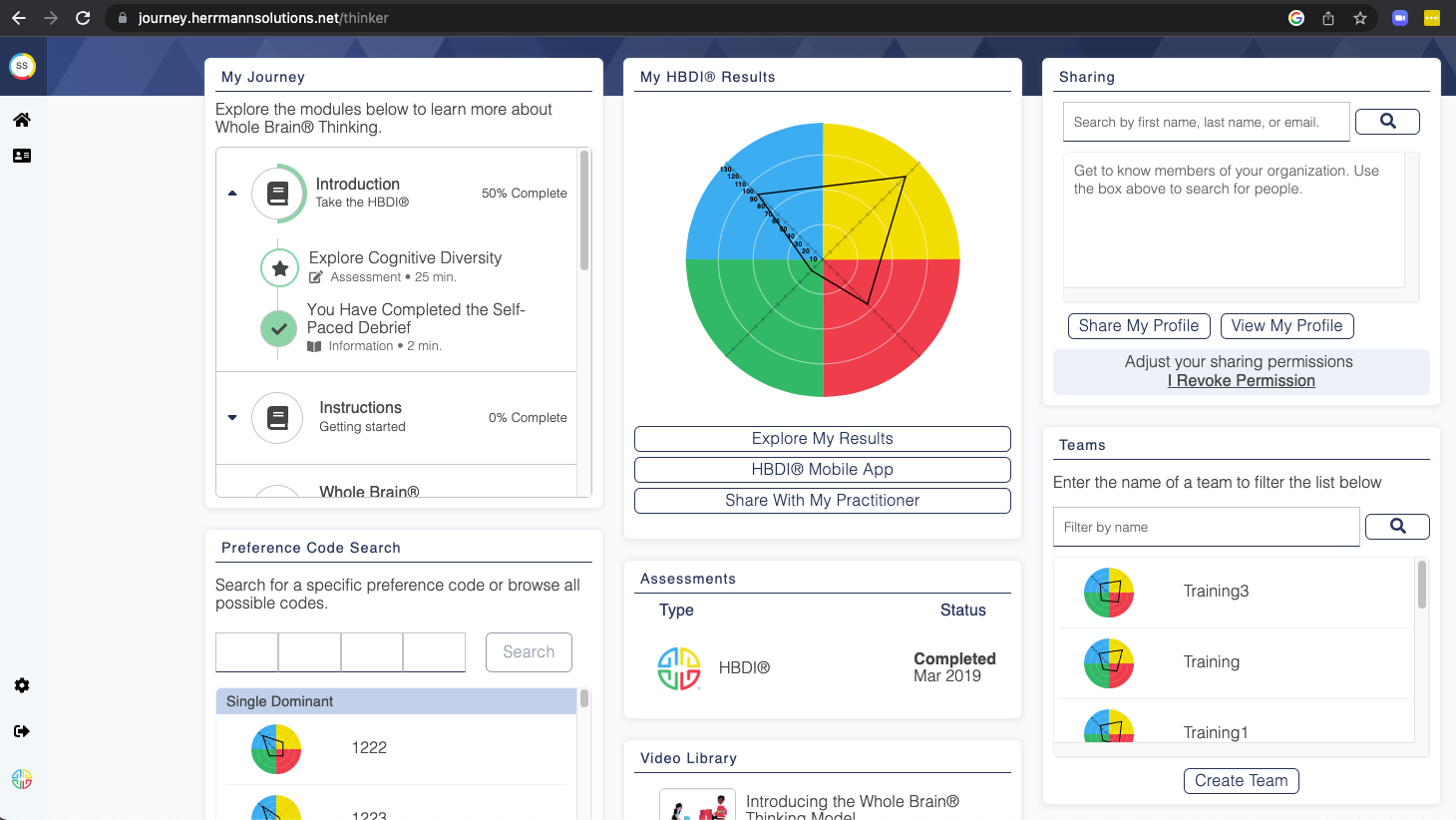The height and width of the screenshot is (820, 1456).
Task: Click the Teams filter search icon
Action: tap(1397, 527)
